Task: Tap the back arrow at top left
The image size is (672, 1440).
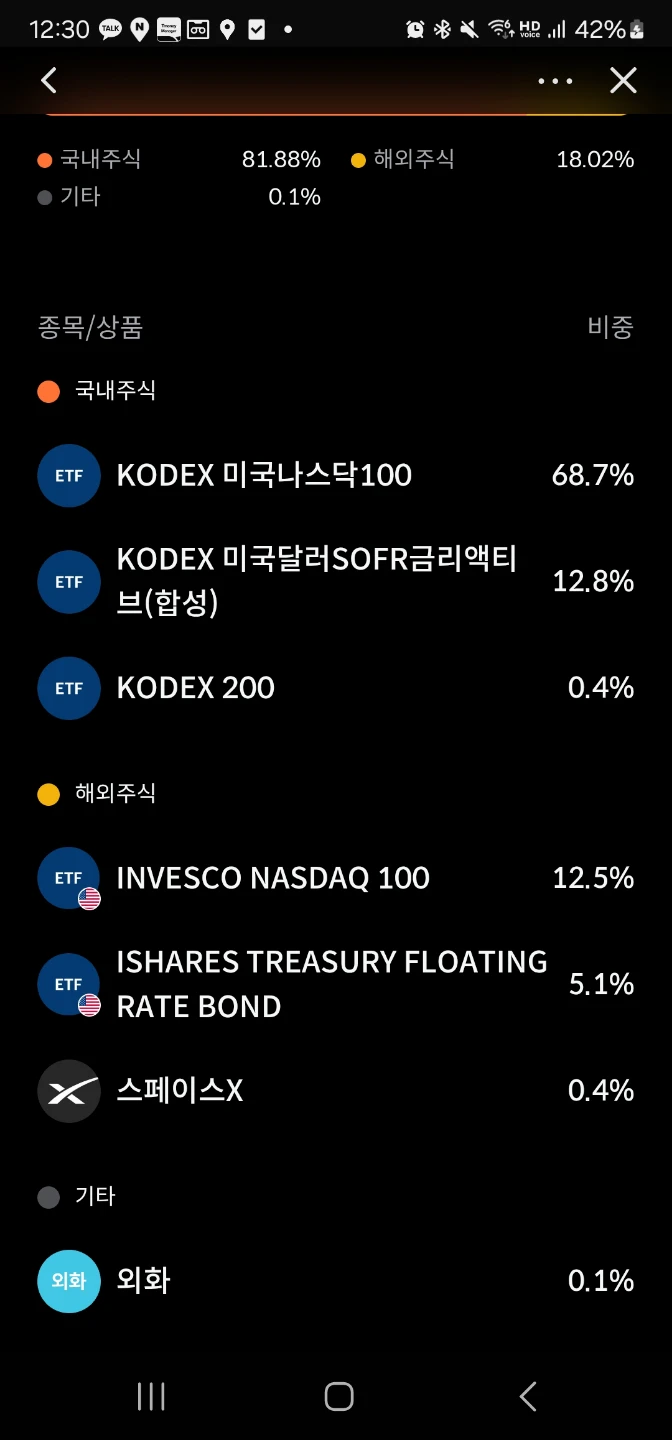Action: click(48, 81)
